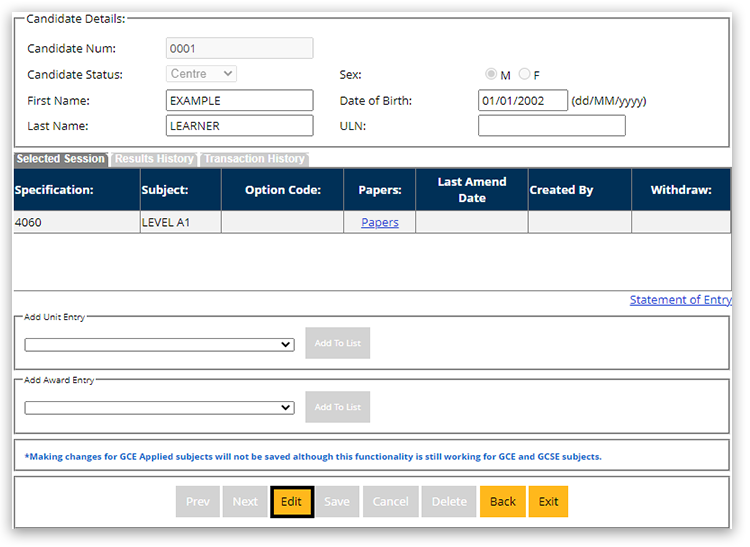
Task: Open the Candidate Status dropdown
Action: (x=201, y=74)
